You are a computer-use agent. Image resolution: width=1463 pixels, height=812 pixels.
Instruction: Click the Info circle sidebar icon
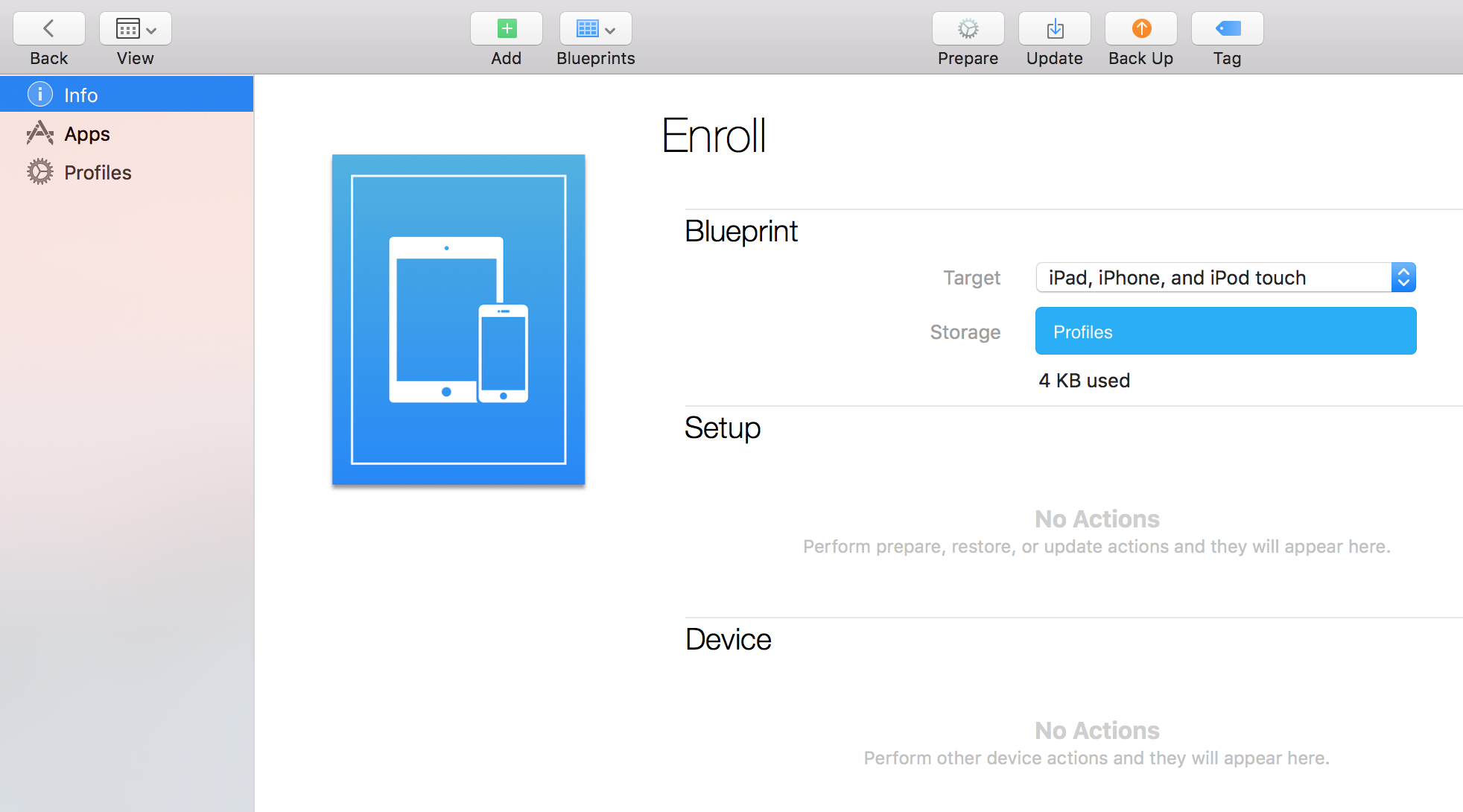tap(40, 95)
